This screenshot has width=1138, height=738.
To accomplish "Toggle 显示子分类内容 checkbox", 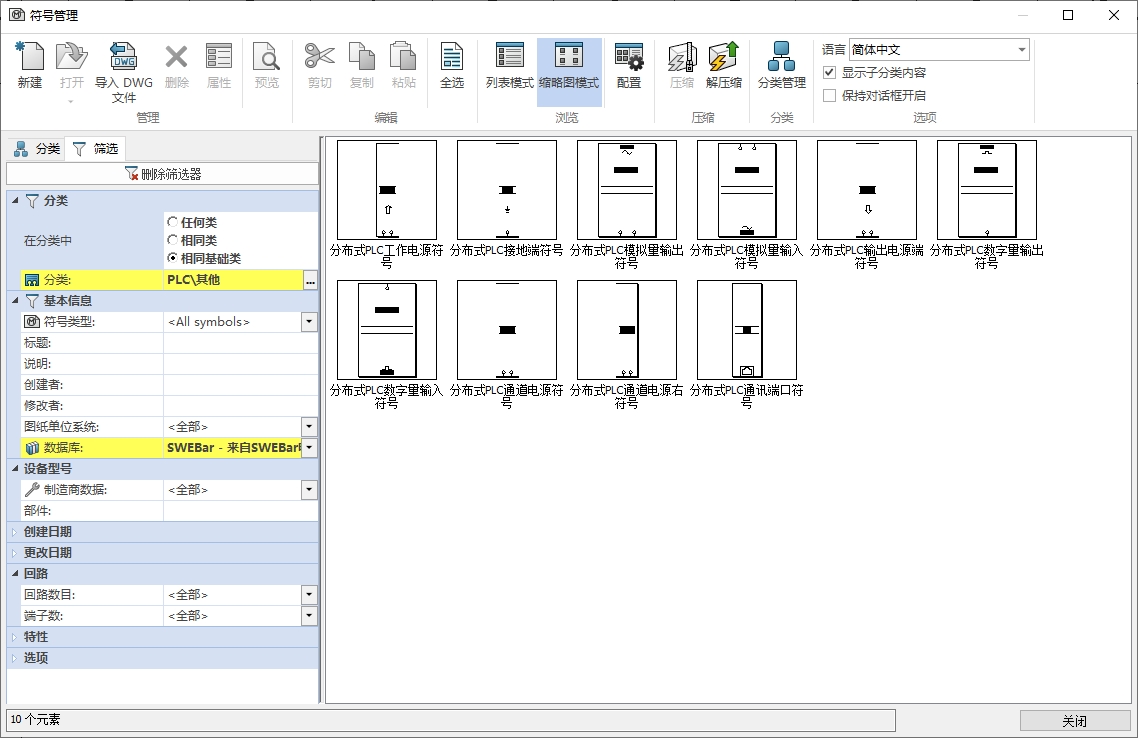I will (829, 73).
